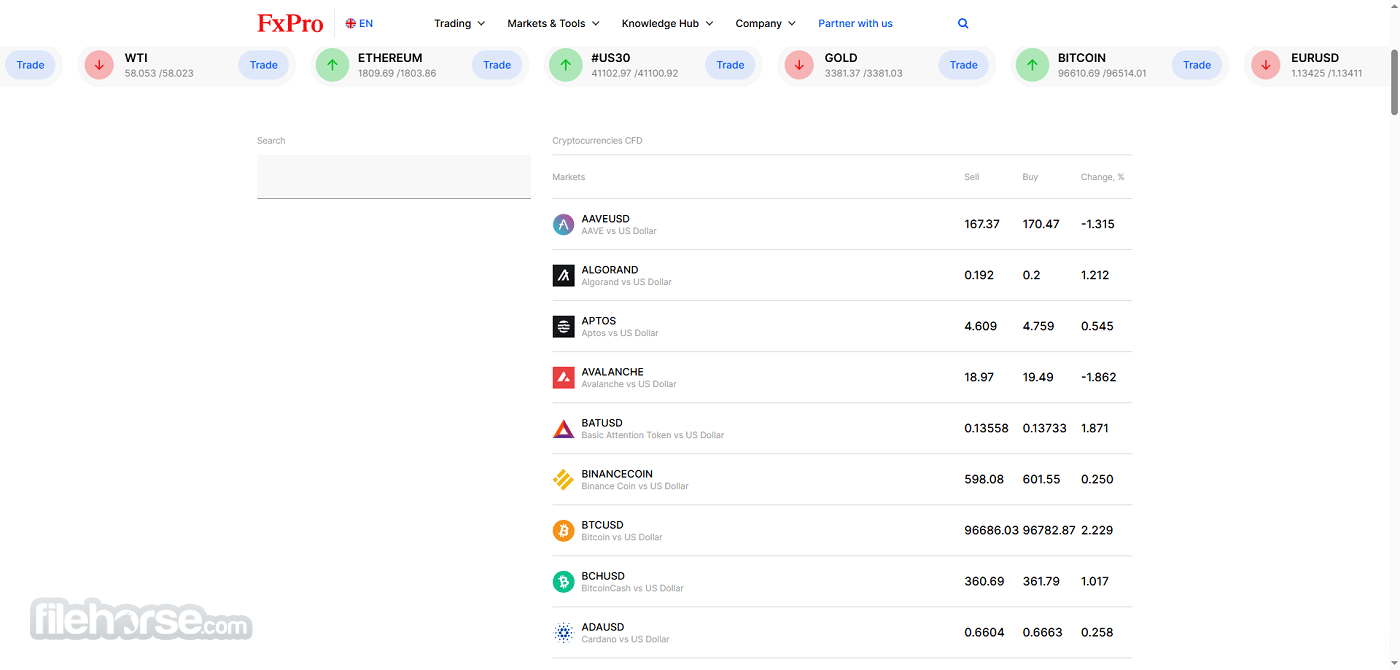Click the ADAUSD Cardano icon

pos(563,632)
